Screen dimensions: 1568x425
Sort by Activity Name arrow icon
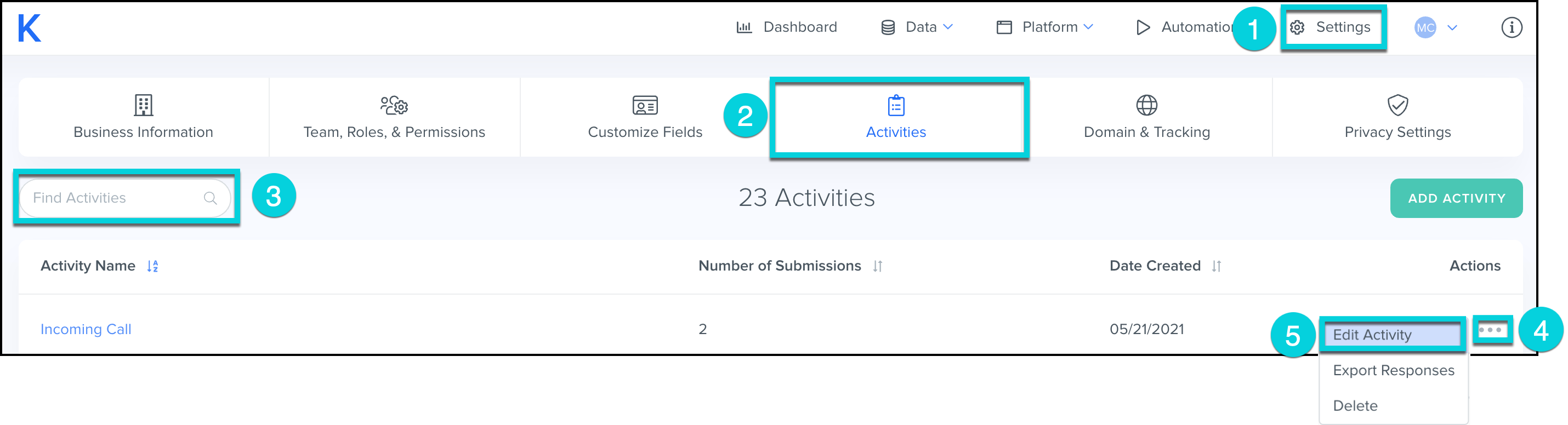click(153, 266)
